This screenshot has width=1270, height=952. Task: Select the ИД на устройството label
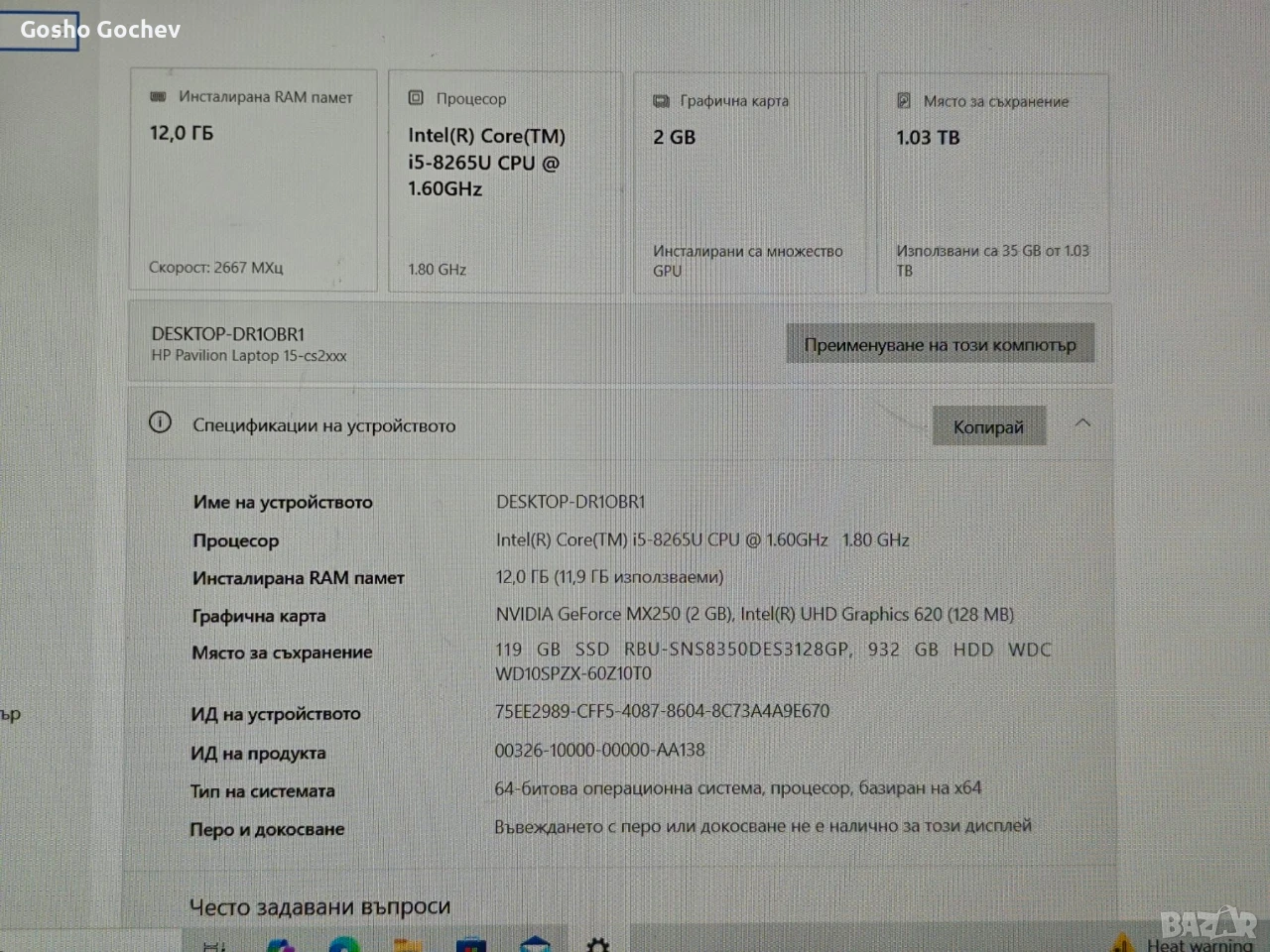pyautogui.click(x=276, y=713)
